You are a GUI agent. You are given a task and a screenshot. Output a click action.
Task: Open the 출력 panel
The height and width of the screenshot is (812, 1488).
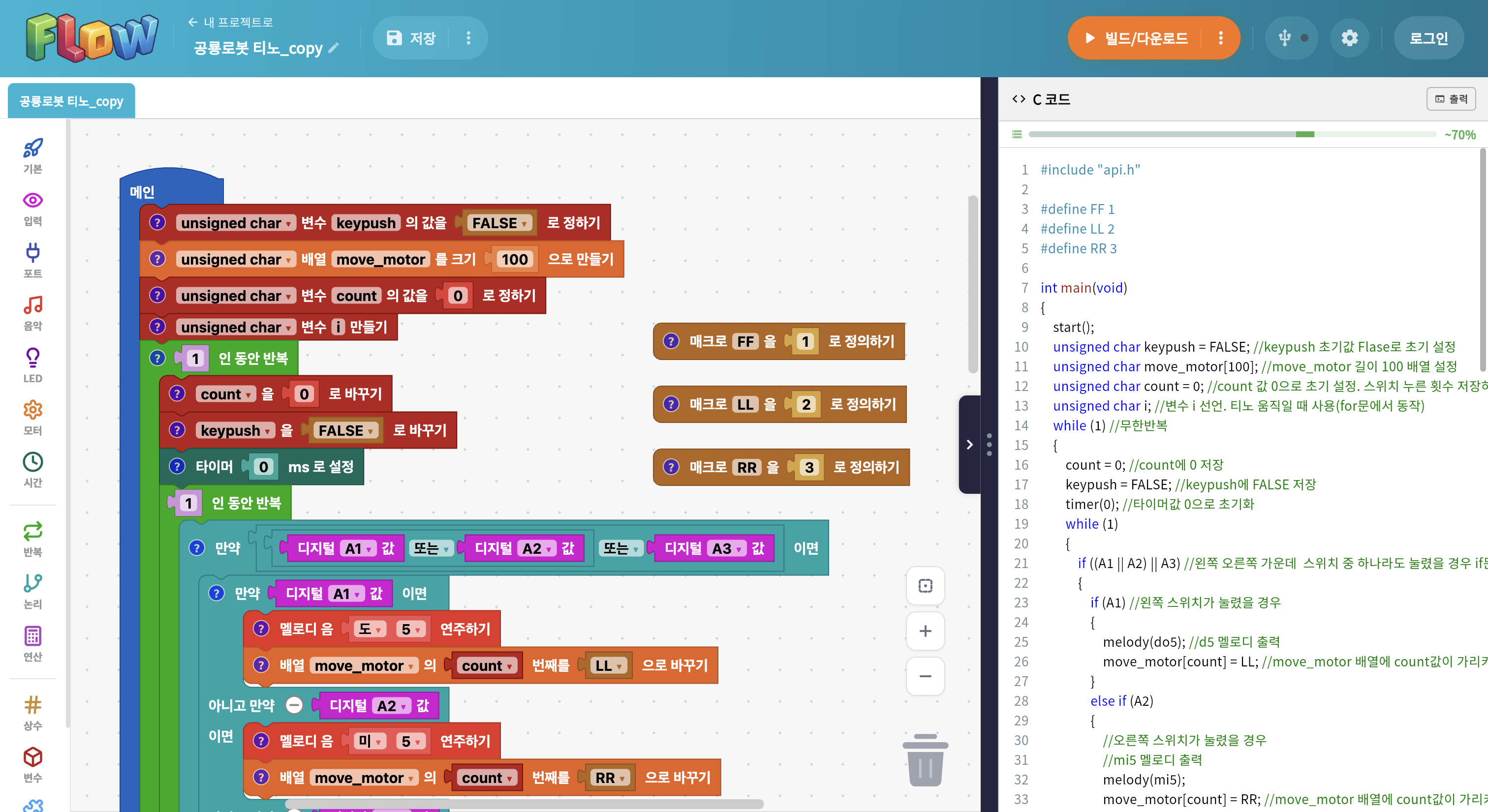[1451, 99]
